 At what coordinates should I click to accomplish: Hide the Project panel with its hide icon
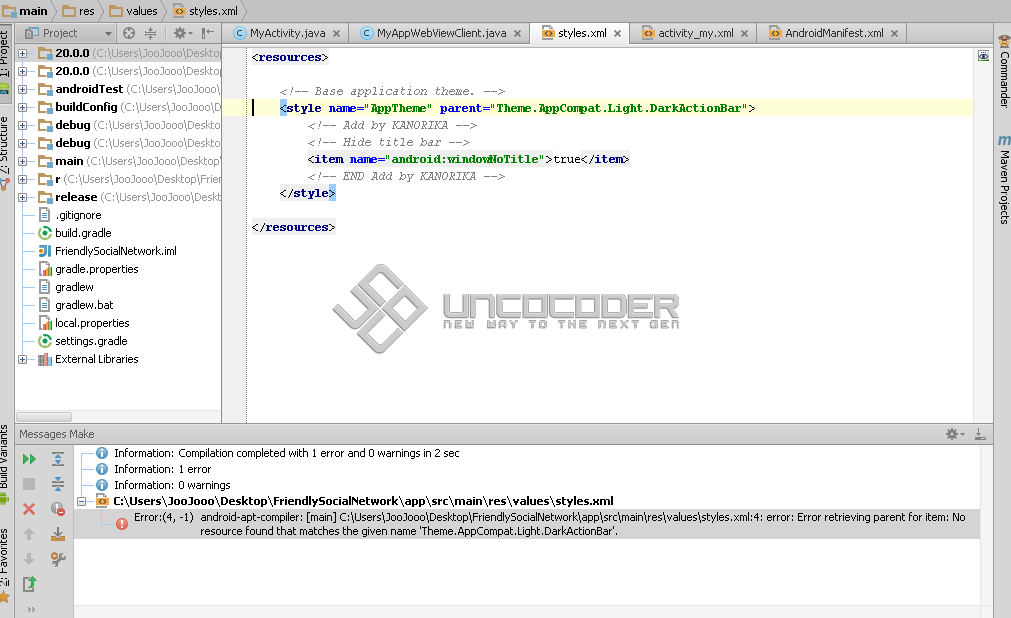point(208,33)
